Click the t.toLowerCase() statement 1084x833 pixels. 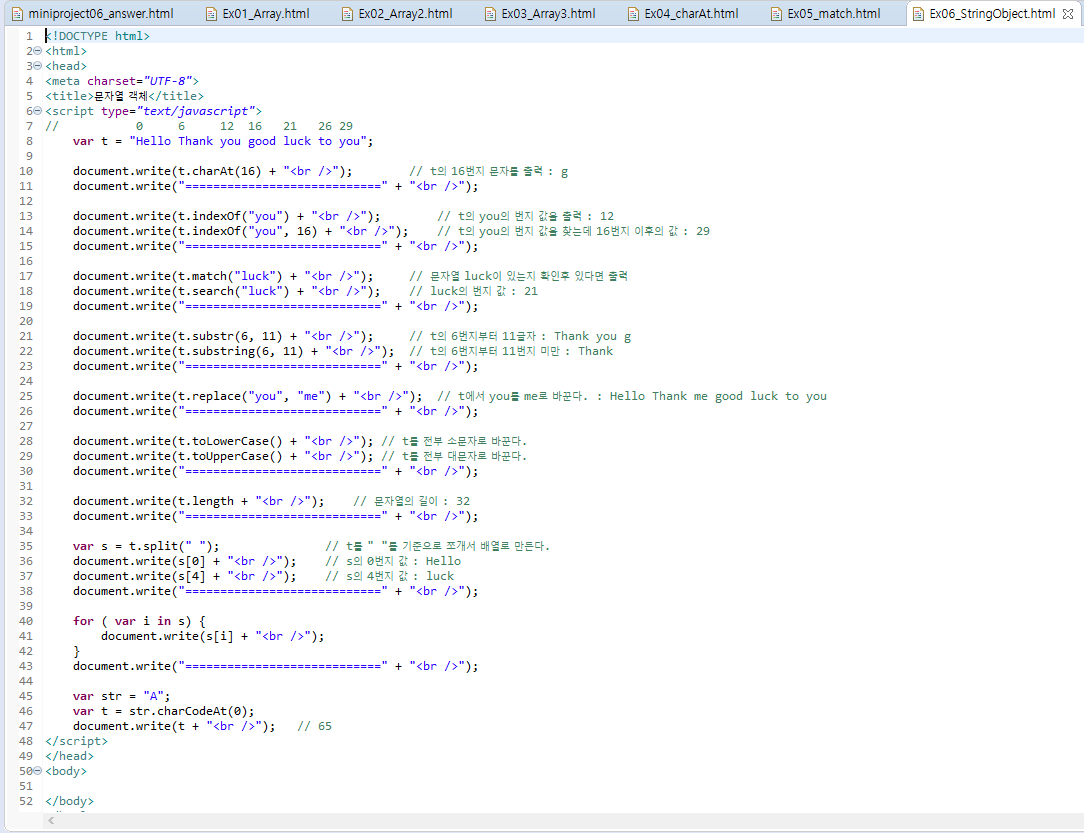(x=223, y=441)
